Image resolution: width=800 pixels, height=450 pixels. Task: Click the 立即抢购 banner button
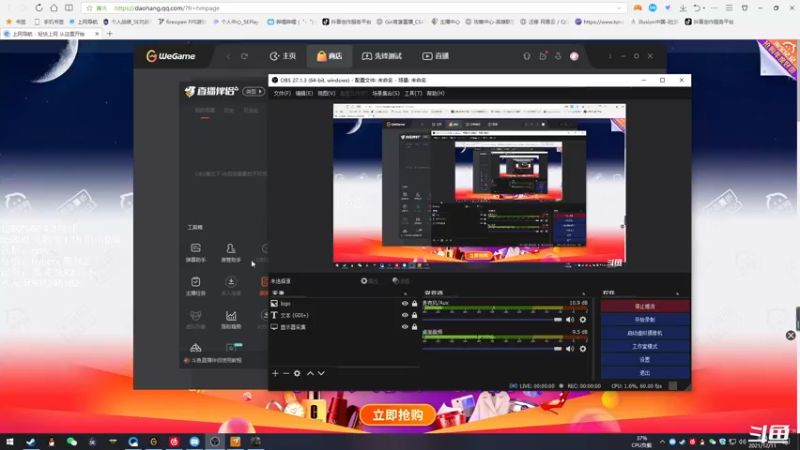tap(398, 415)
